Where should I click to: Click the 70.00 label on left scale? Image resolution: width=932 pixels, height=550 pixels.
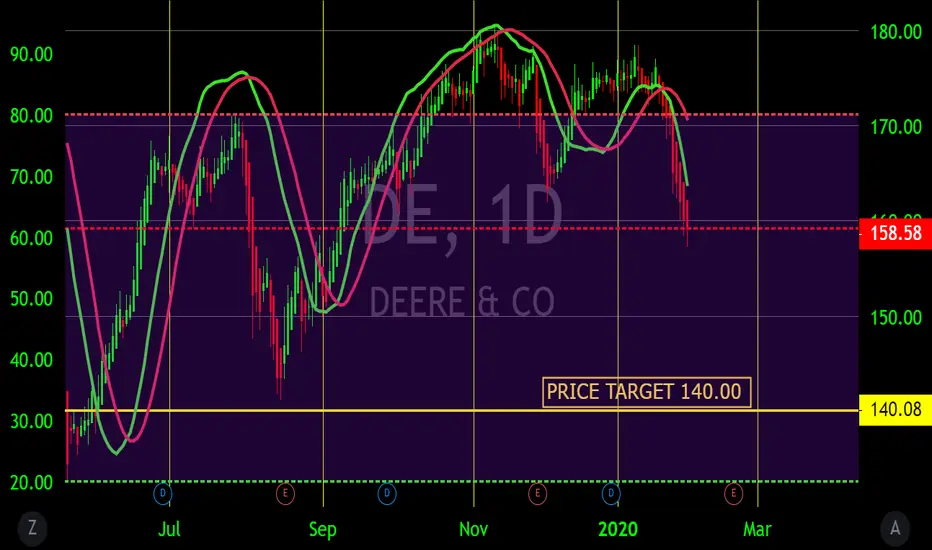coord(32,177)
